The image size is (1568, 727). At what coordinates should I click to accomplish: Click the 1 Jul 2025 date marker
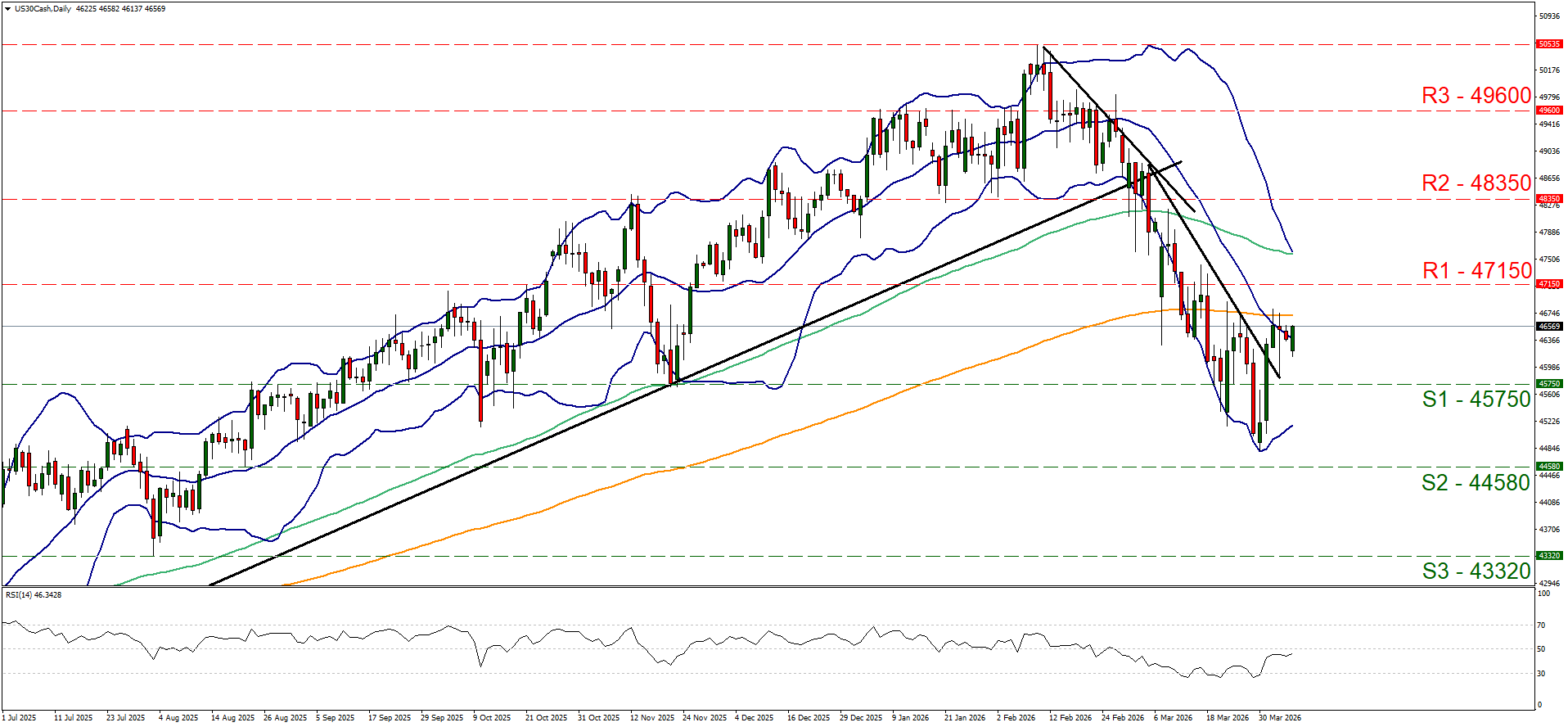point(19,718)
